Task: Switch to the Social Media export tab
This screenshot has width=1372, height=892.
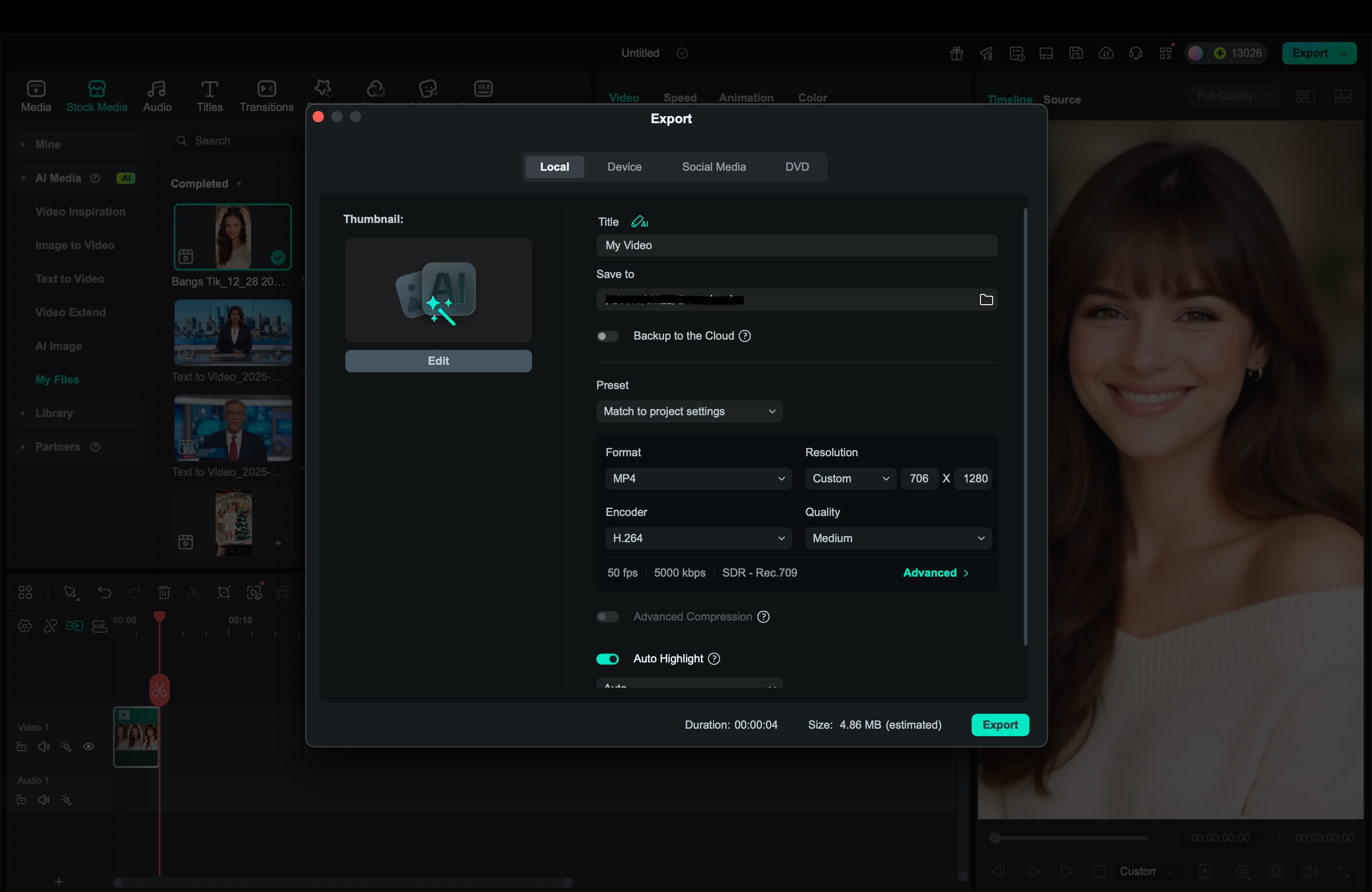Action: 714,167
